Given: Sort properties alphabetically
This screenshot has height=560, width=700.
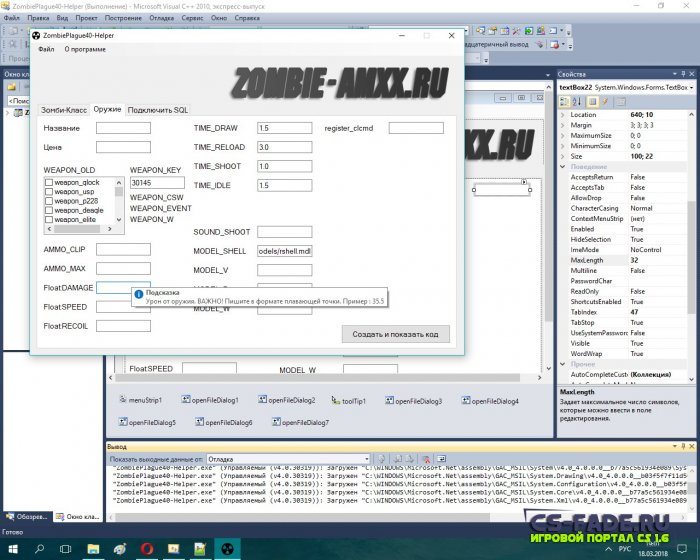Looking at the screenshot, I should (x=577, y=102).
